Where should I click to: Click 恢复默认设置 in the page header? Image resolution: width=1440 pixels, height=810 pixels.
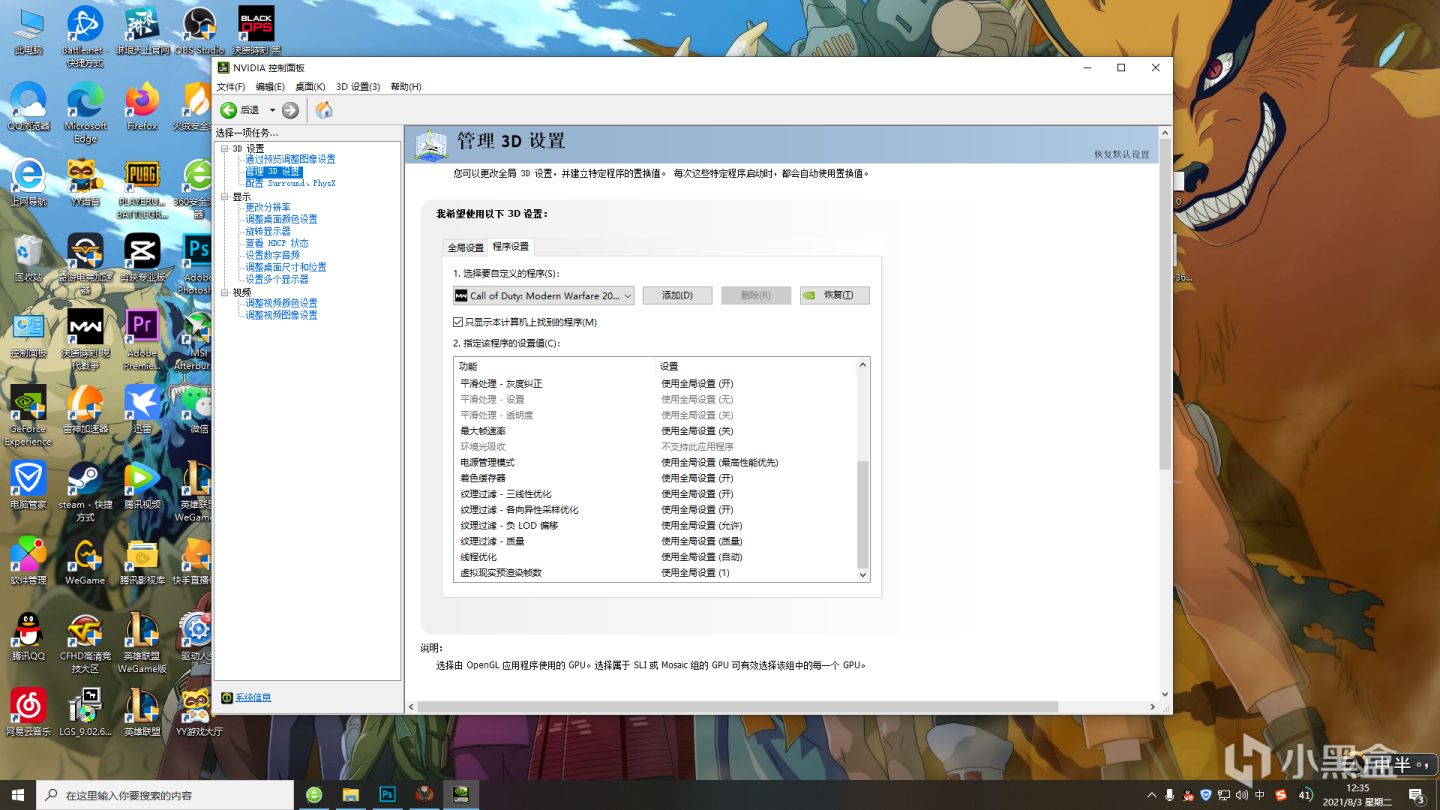coord(1122,154)
